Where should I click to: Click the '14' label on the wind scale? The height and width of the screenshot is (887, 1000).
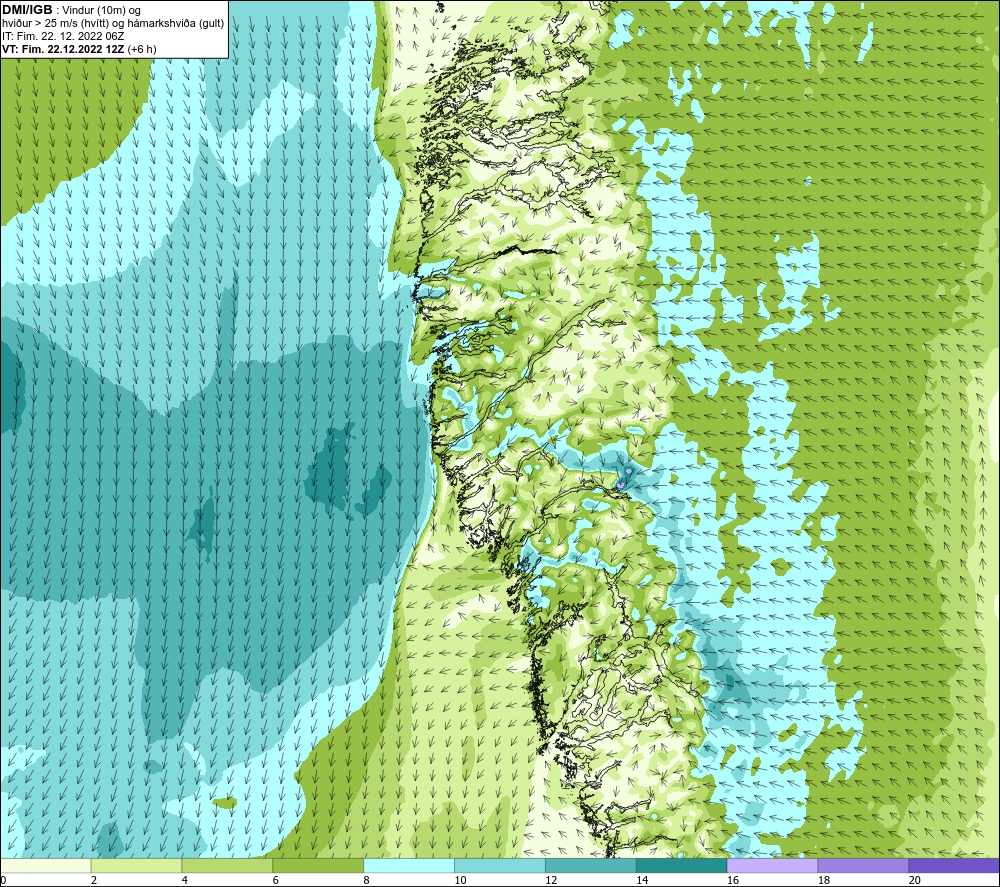pyautogui.click(x=642, y=880)
